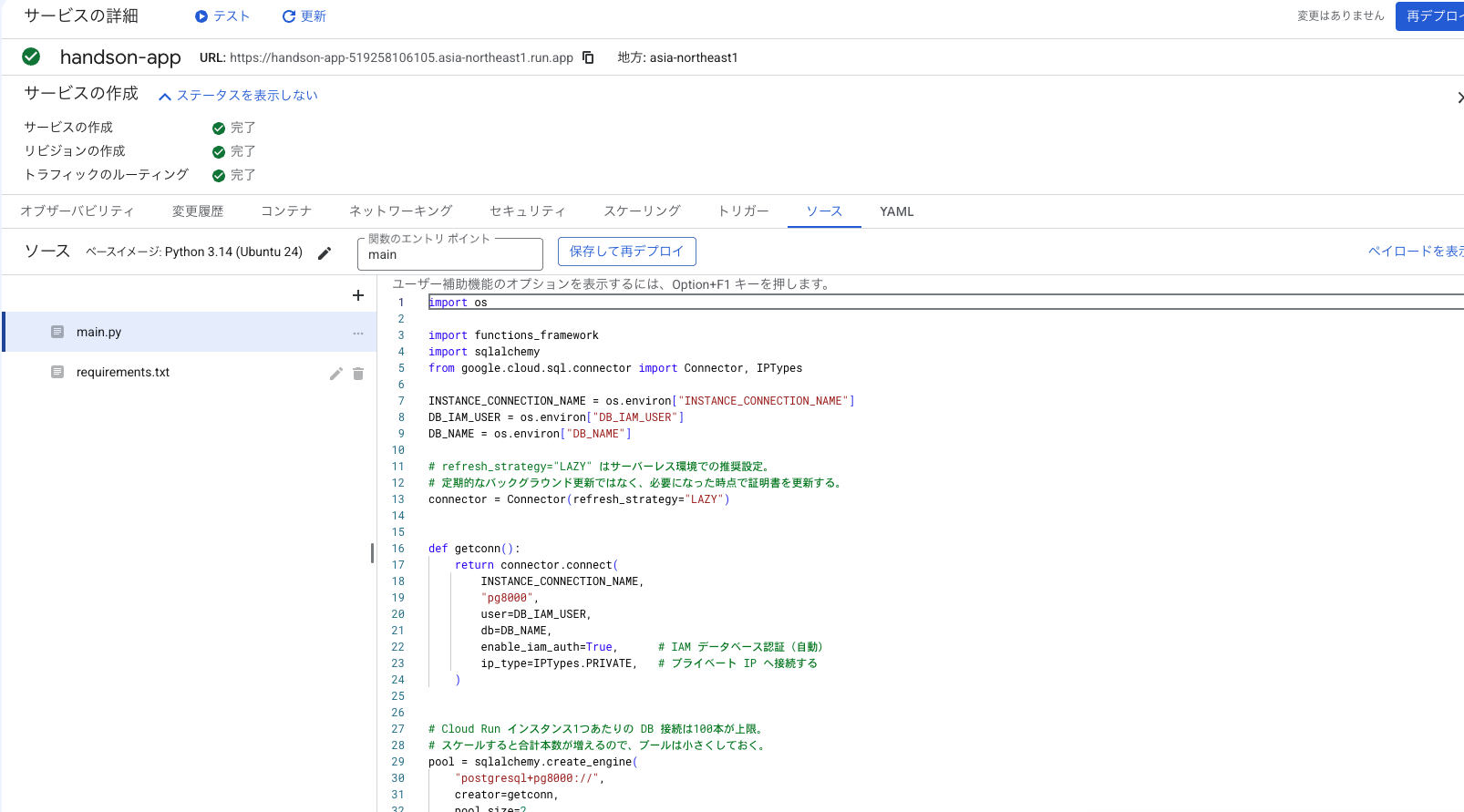Edit base image with pencil icon
The width and height of the screenshot is (1464, 812).
[x=325, y=252]
